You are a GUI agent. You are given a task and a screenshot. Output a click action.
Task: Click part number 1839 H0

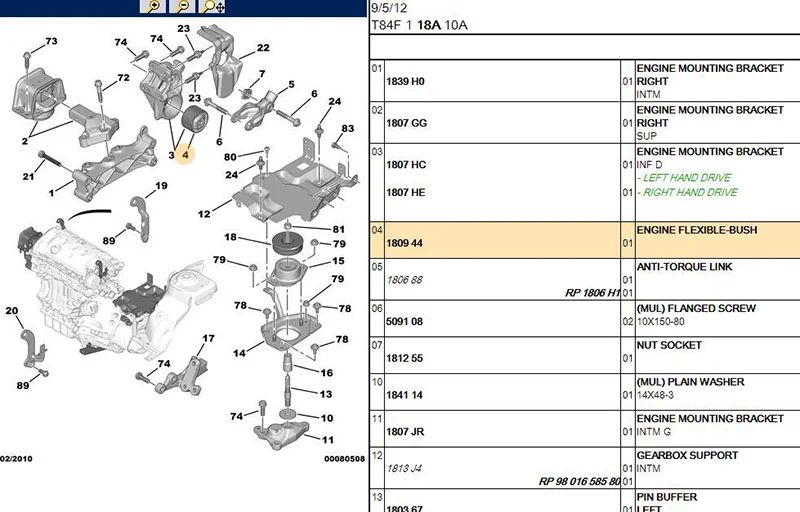(405, 82)
